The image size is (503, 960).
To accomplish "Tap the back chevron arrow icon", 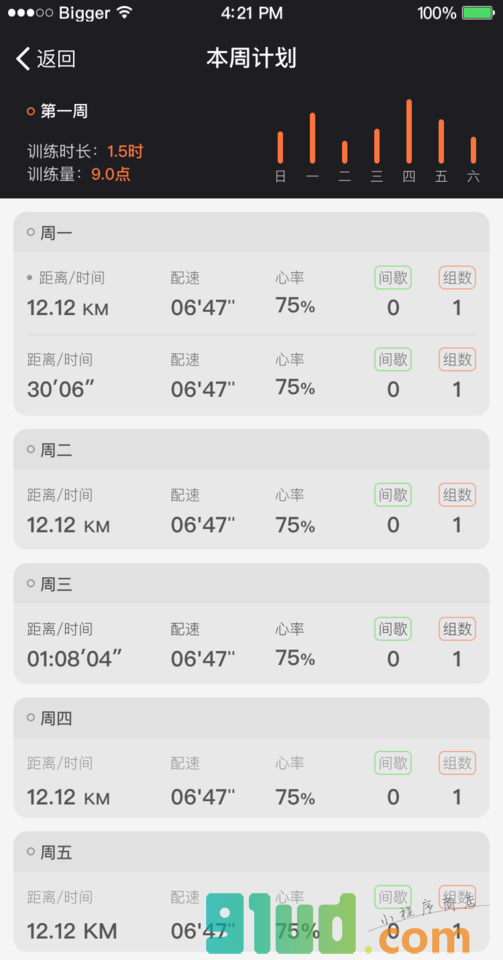I will 23,59.
